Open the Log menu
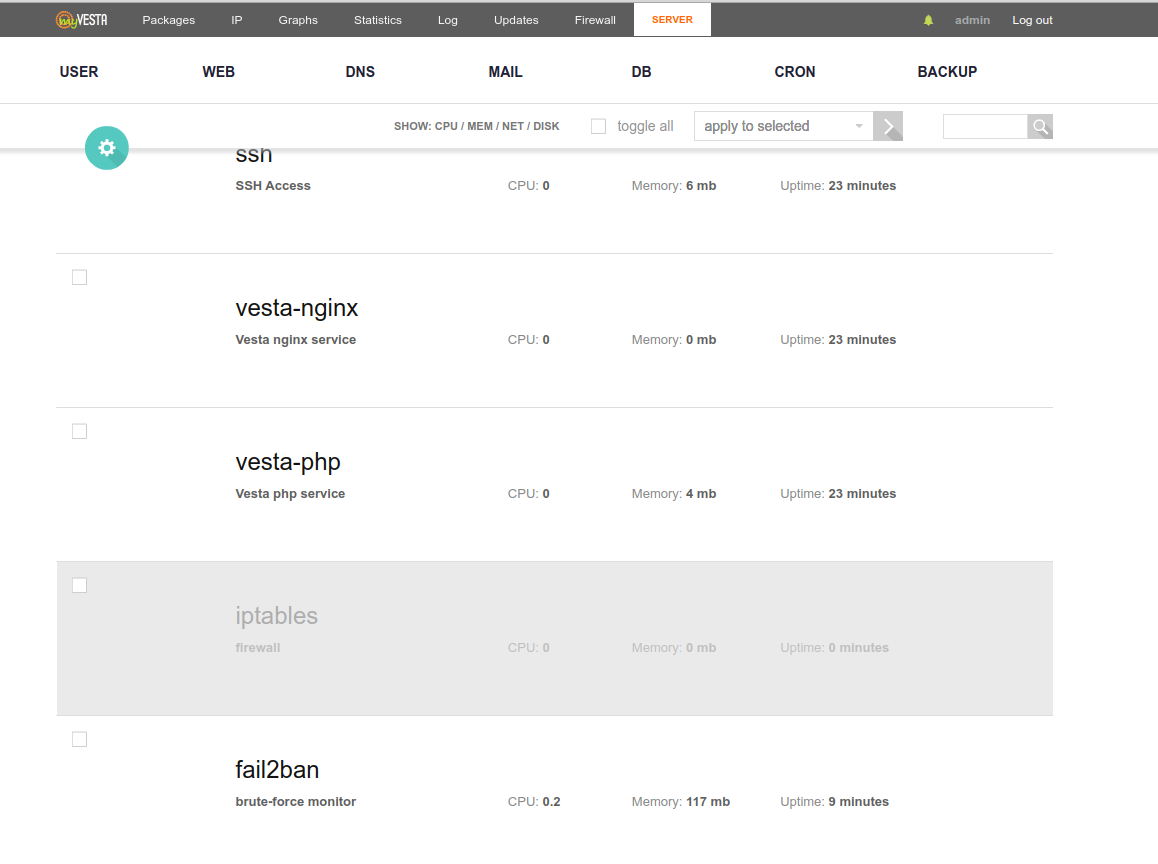Image resolution: width=1158 pixels, height=864 pixels. point(448,20)
